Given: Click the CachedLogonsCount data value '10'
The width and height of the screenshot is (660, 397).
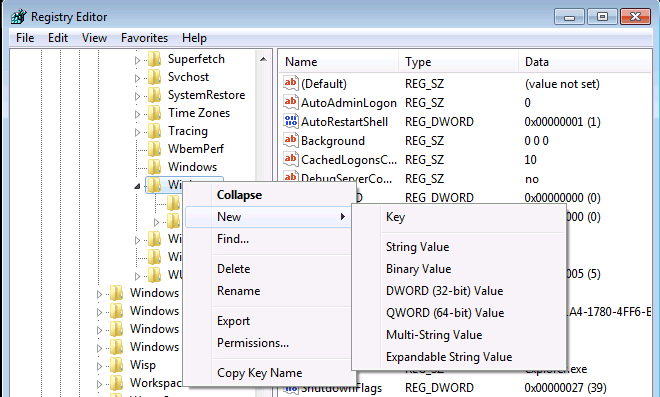Looking at the screenshot, I should coord(530,160).
